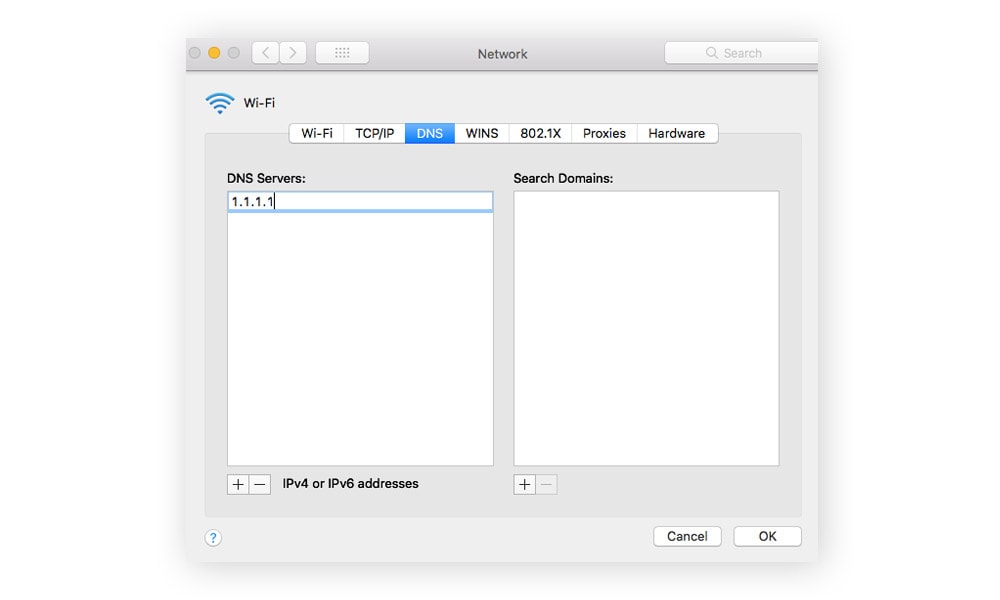Click the "Network" window title

point(503,54)
